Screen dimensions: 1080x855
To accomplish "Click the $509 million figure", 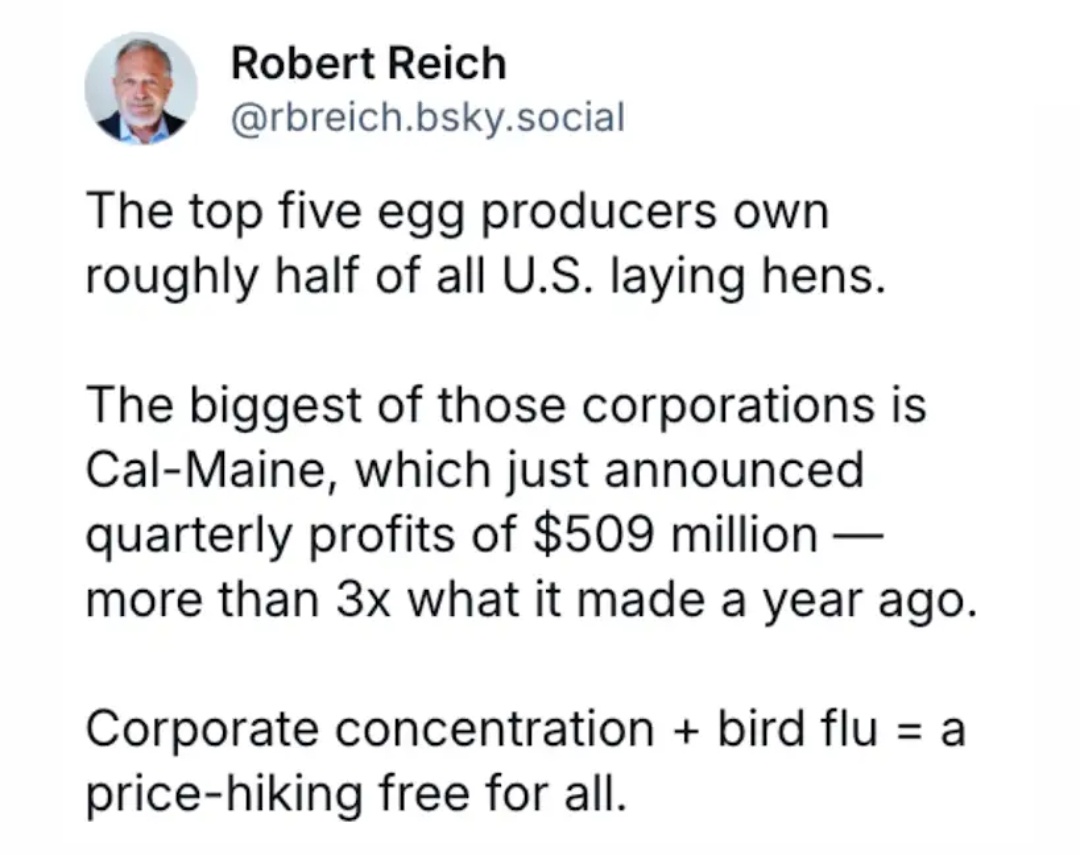I will (676, 535).
